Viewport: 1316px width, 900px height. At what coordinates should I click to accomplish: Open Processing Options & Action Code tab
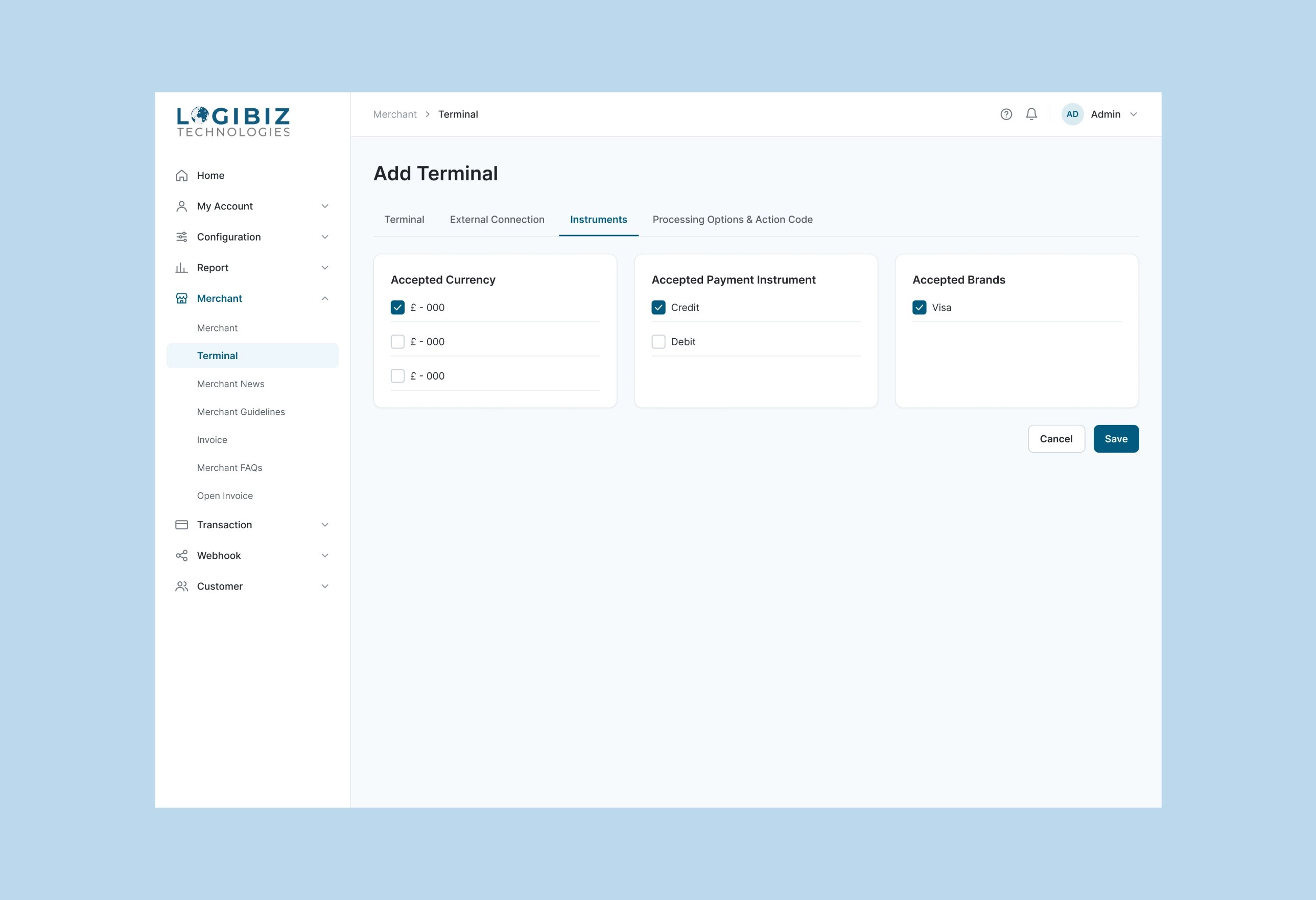point(732,220)
